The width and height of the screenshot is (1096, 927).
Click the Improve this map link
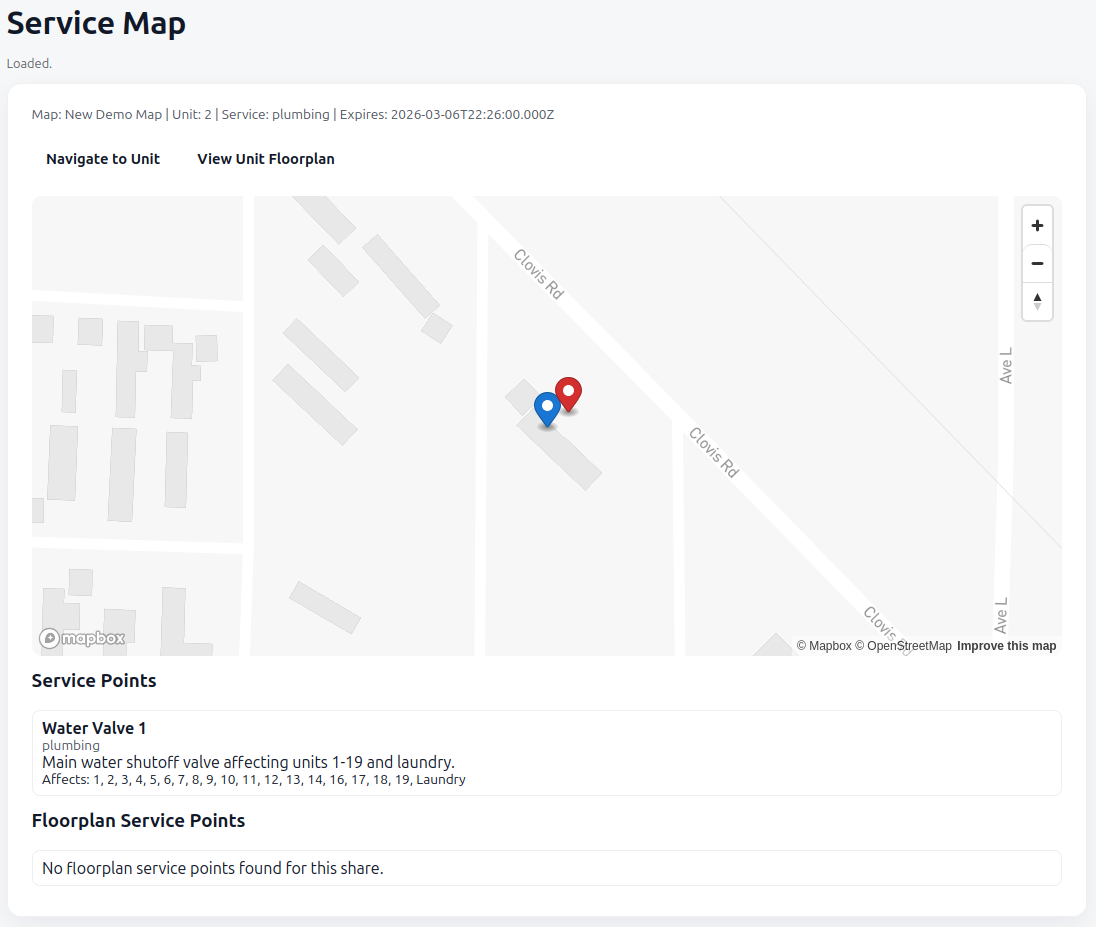(x=1006, y=646)
